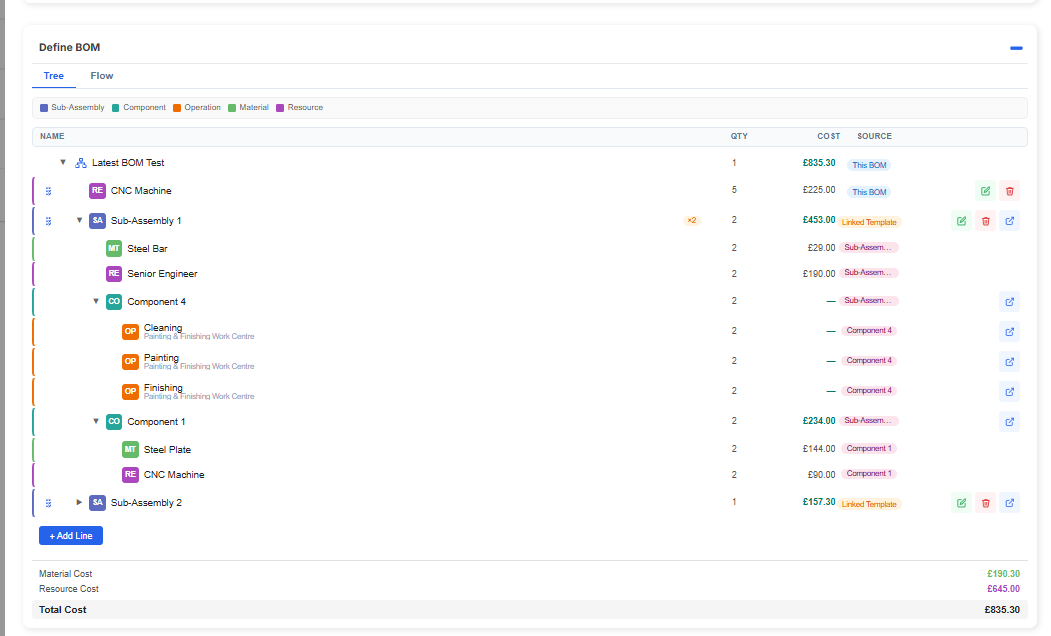The width and height of the screenshot is (1051, 636).
Task: Switch to the Flow tab
Action: pyautogui.click(x=102, y=76)
